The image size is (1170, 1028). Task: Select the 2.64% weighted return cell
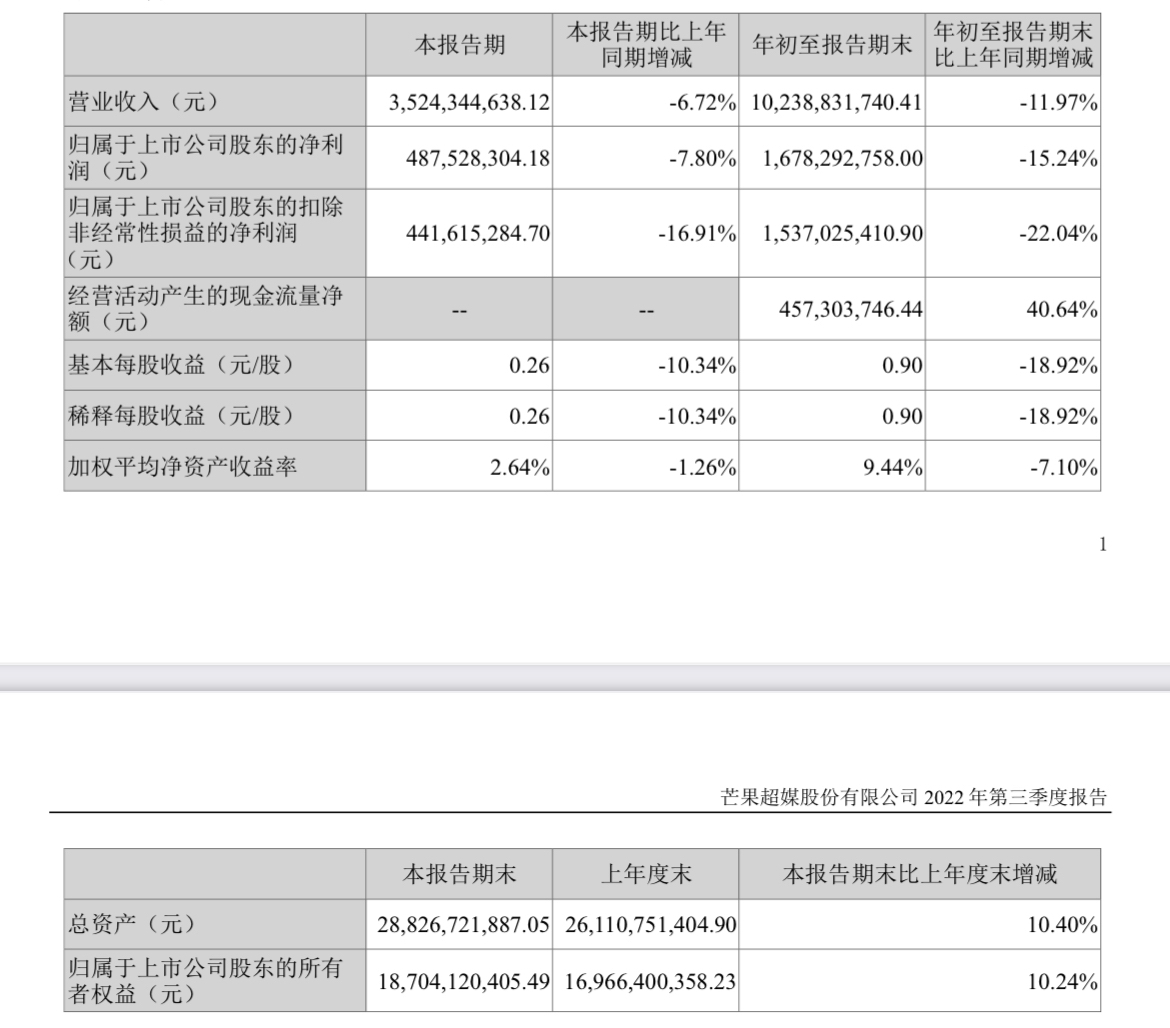(x=519, y=467)
